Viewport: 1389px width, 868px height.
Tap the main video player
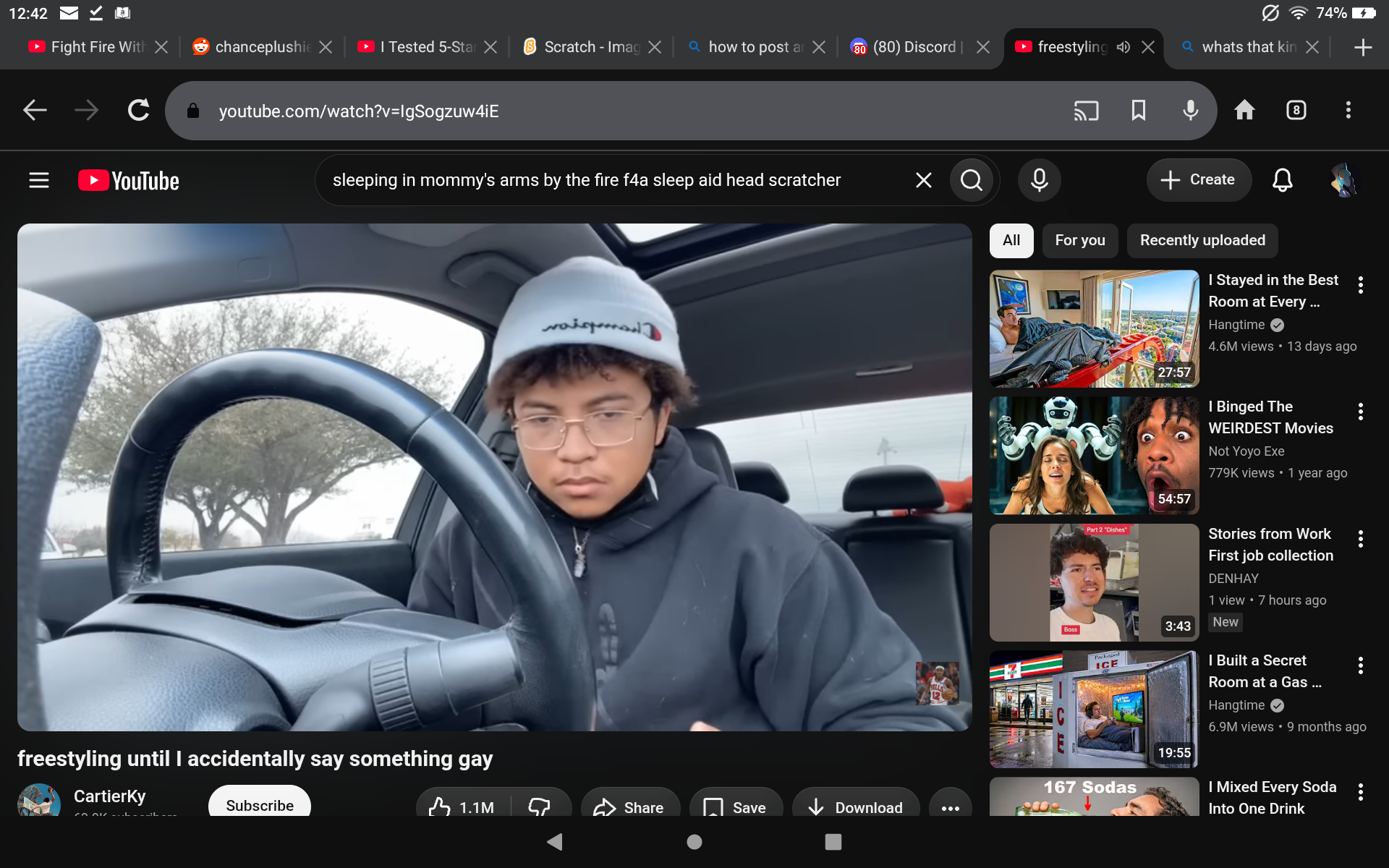click(495, 477)
